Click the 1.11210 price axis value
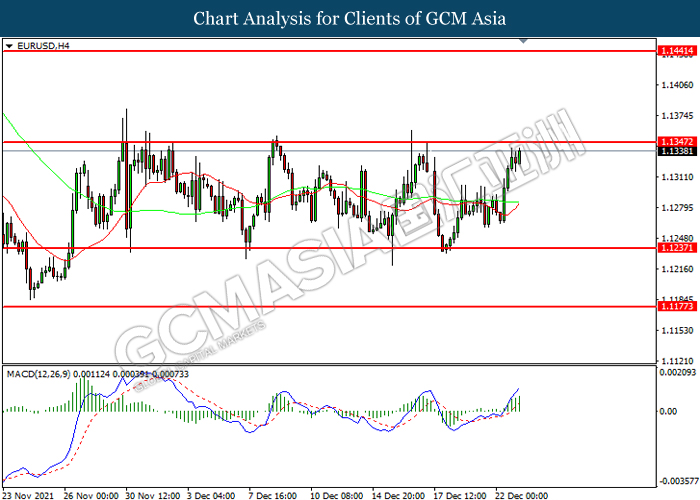Image resolution: width=700 pixels, height=500 pixels. click(677, 360)
